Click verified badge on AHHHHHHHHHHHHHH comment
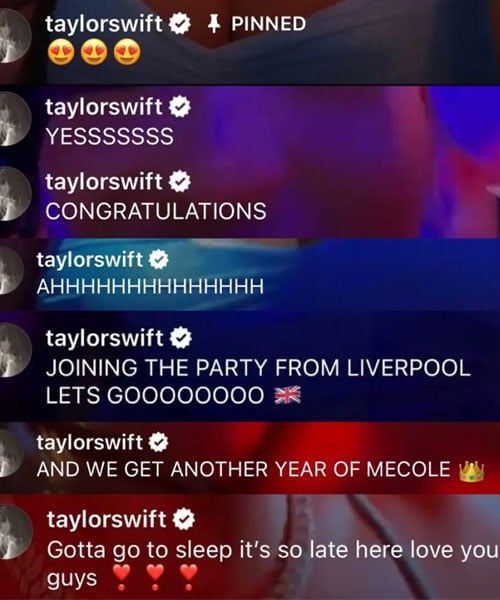The width and height of the screenshot is (500, 600). coord(158,260)
